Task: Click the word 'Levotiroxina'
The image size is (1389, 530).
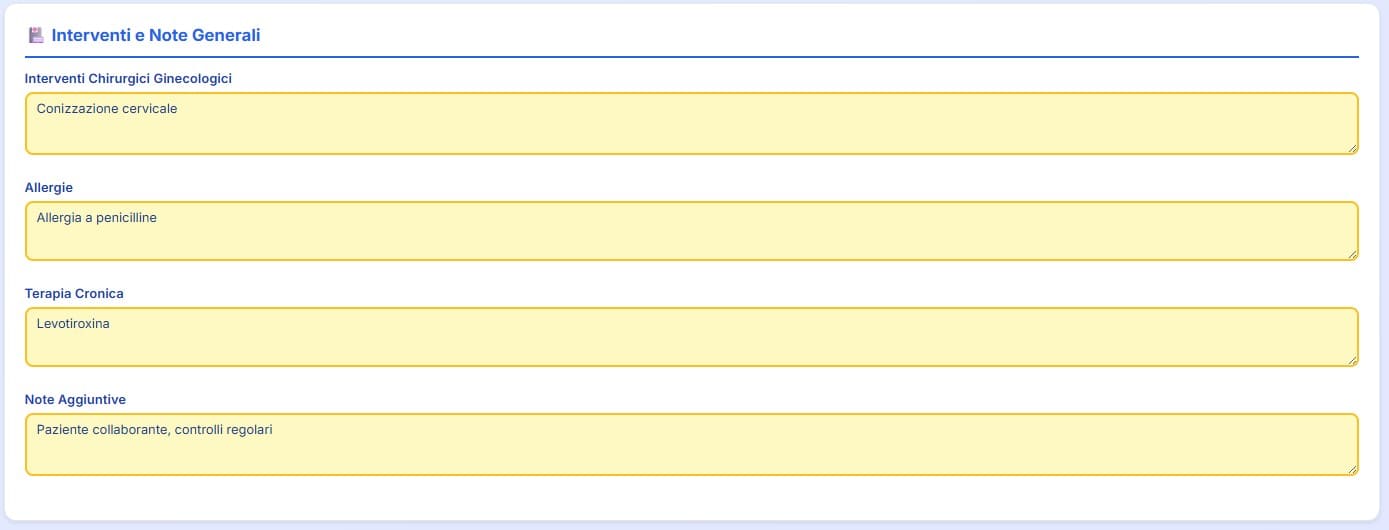Action: [x=73, y=323]
